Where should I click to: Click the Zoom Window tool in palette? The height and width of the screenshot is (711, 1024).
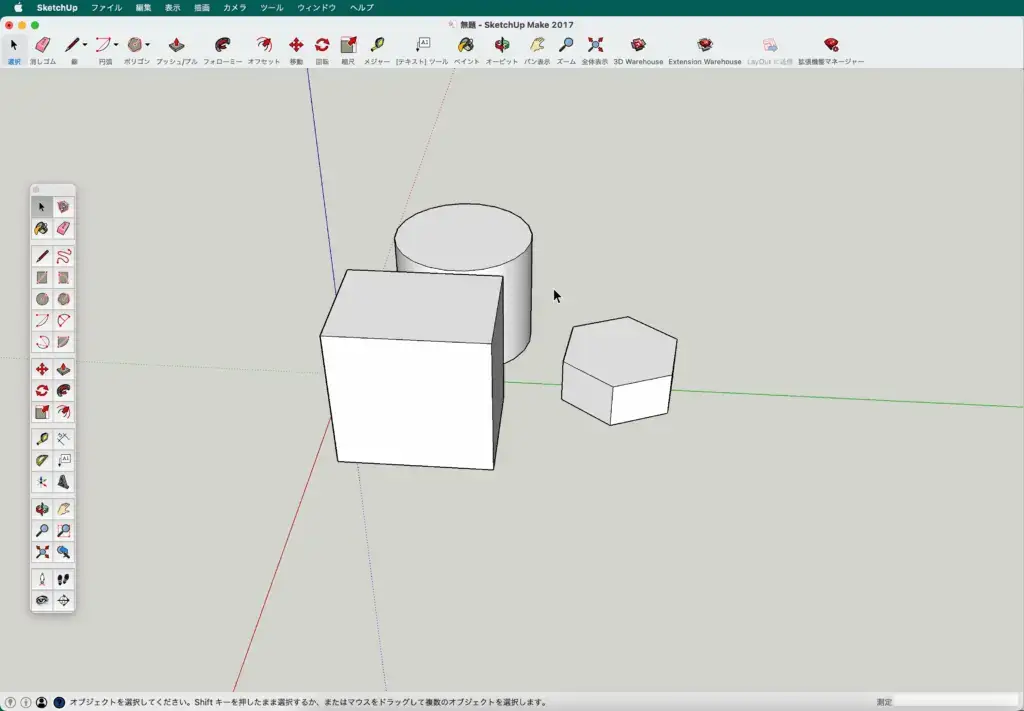(x=64, y=531)
